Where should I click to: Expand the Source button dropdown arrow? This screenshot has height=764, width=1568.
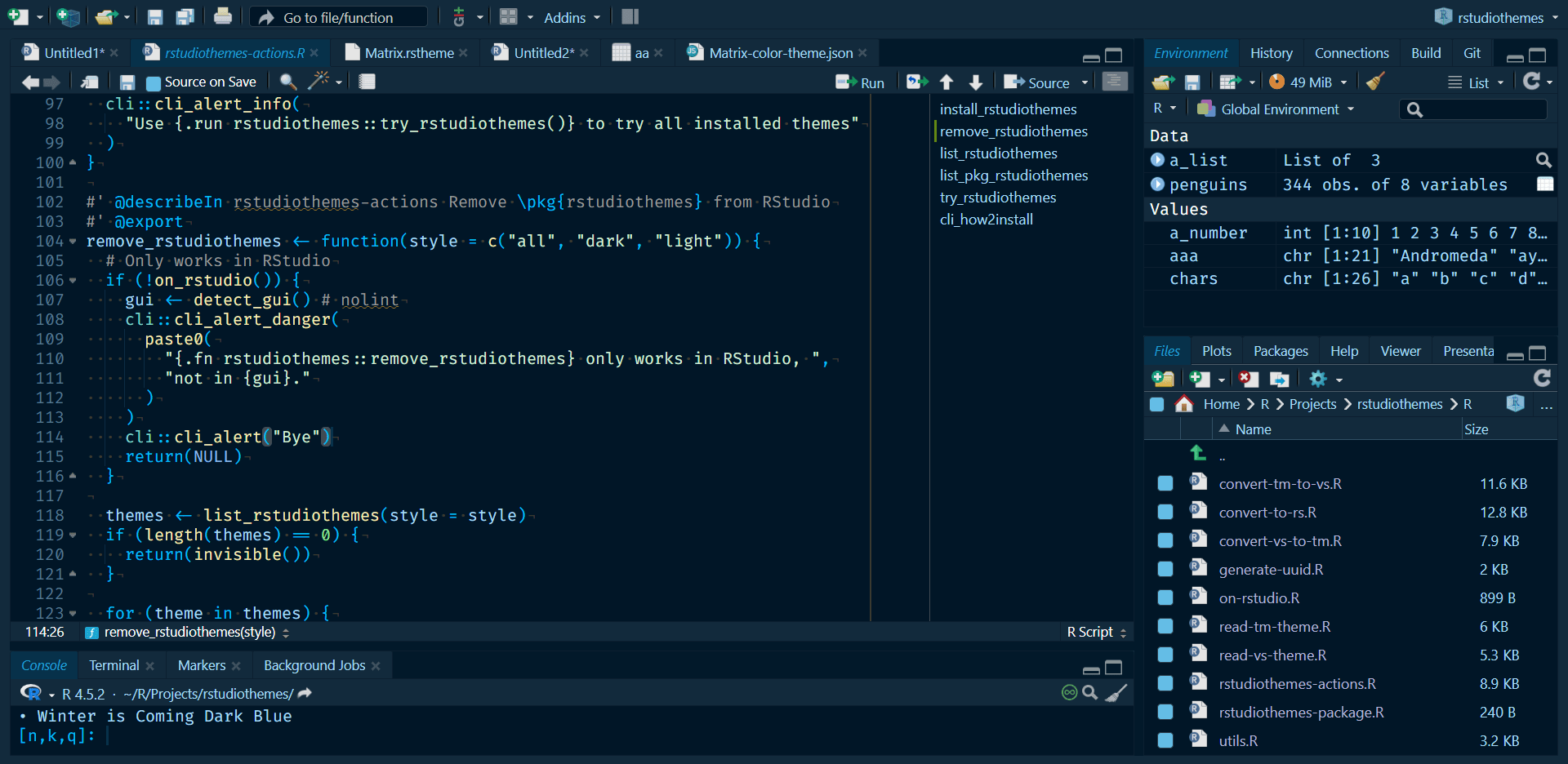tap(1085, 82)
